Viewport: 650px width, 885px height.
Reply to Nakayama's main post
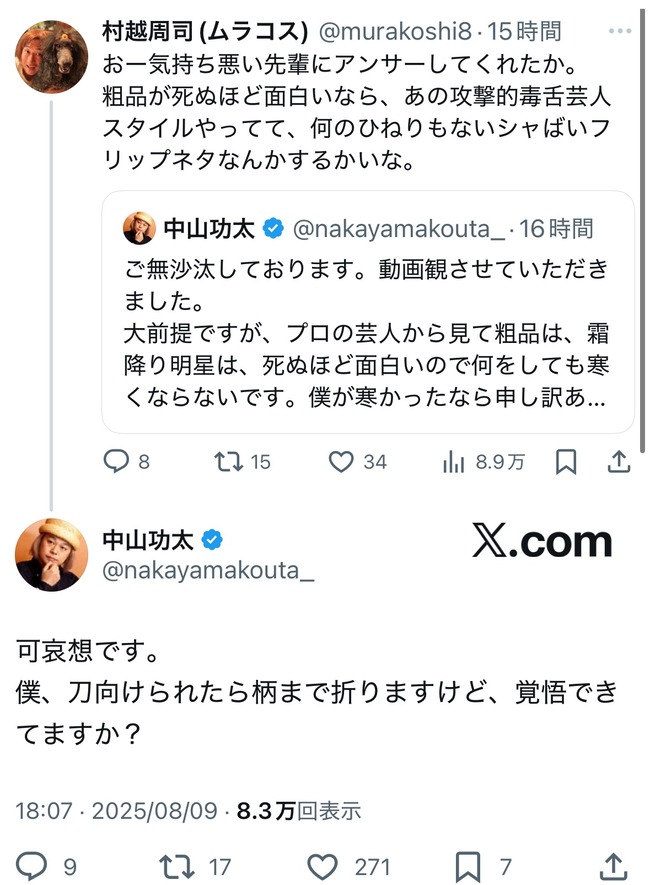tap(33, 864)
